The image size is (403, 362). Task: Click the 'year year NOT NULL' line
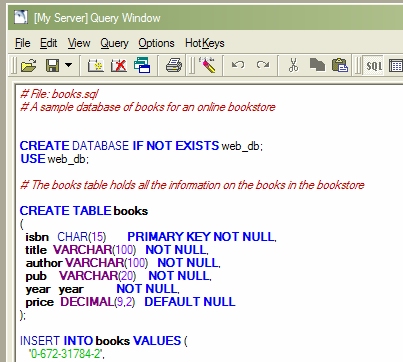pos(102,289)
